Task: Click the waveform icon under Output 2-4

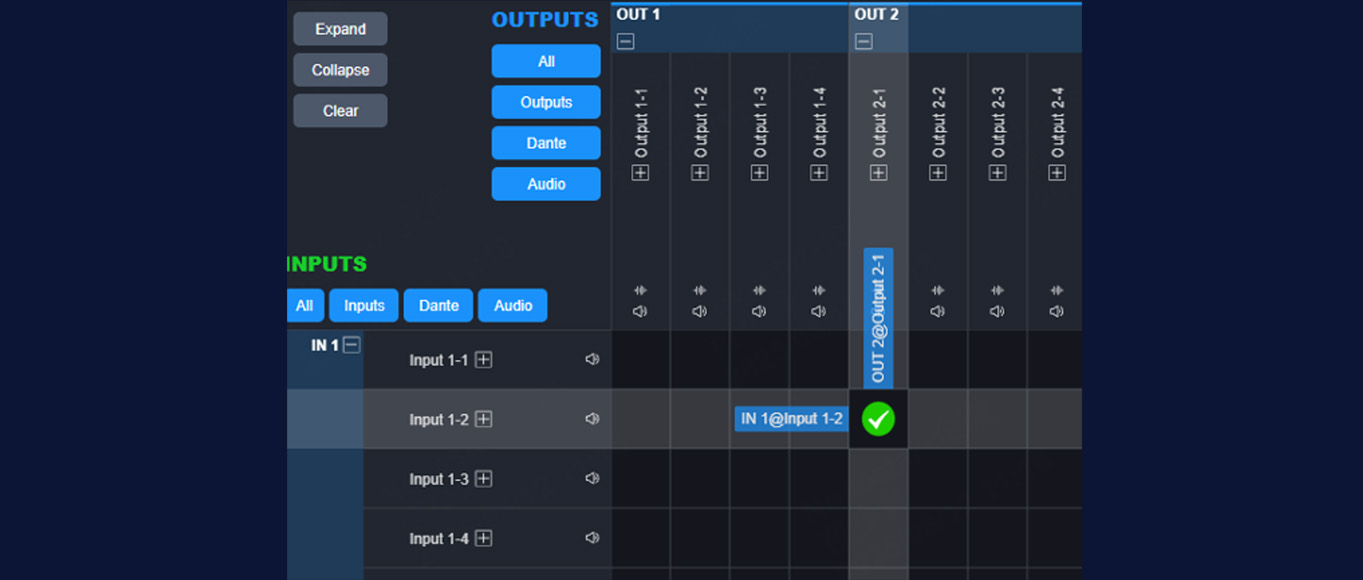Action: 1057,291
